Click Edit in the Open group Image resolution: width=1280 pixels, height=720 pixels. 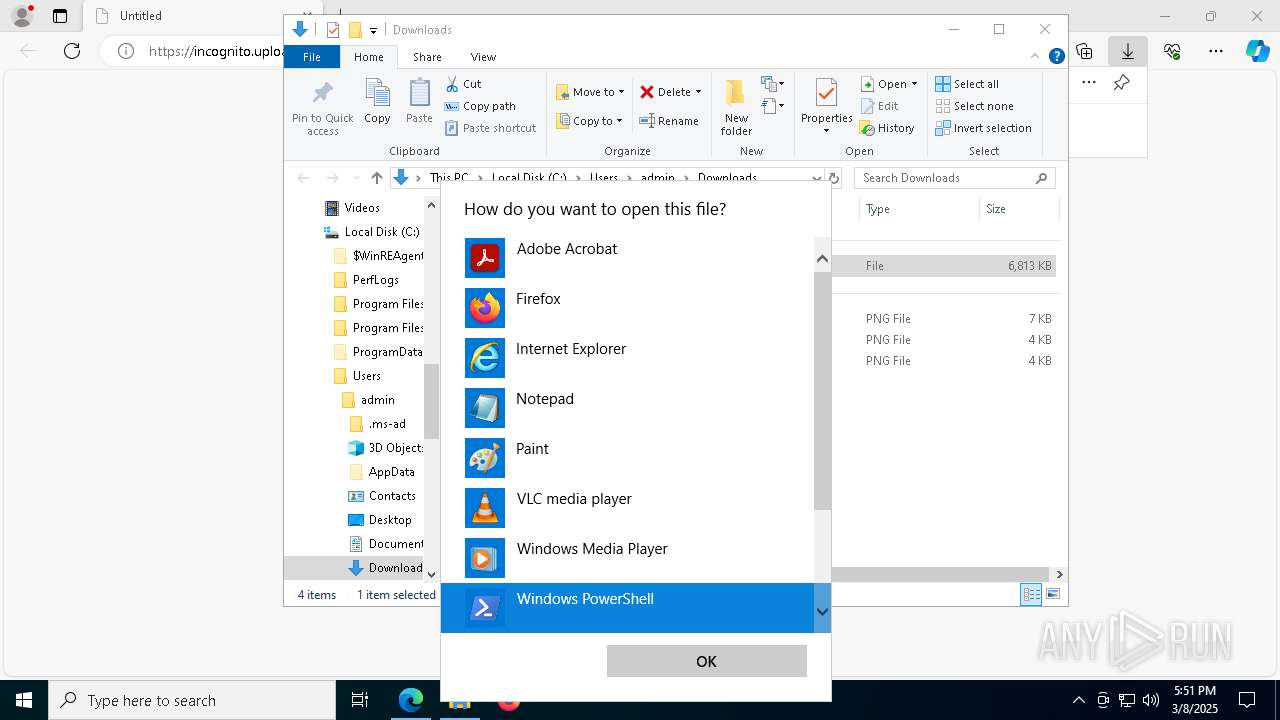879,106
